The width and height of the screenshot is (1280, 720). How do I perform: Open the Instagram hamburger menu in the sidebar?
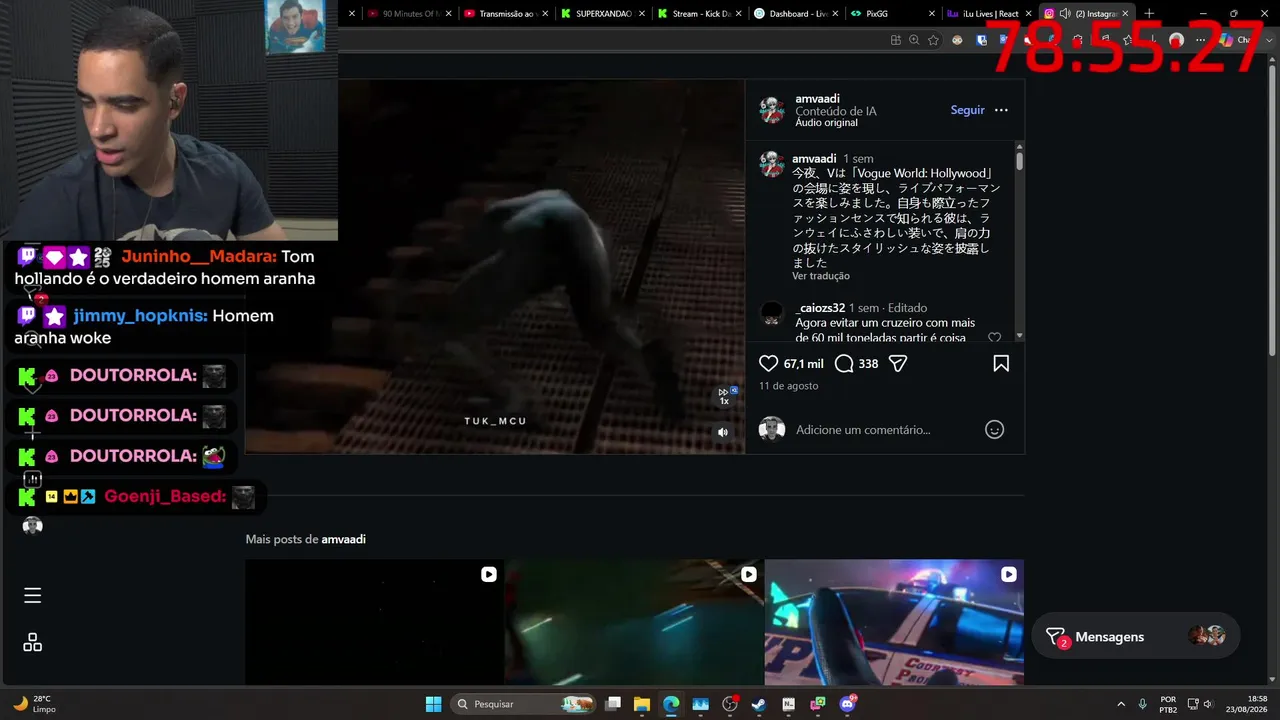click(33, 596)
